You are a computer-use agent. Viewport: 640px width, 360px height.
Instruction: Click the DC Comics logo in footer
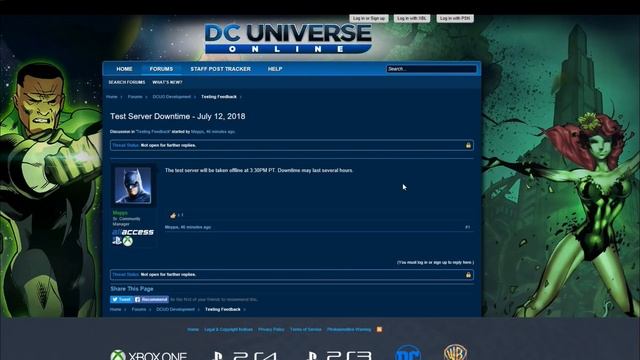coord(408,353)
